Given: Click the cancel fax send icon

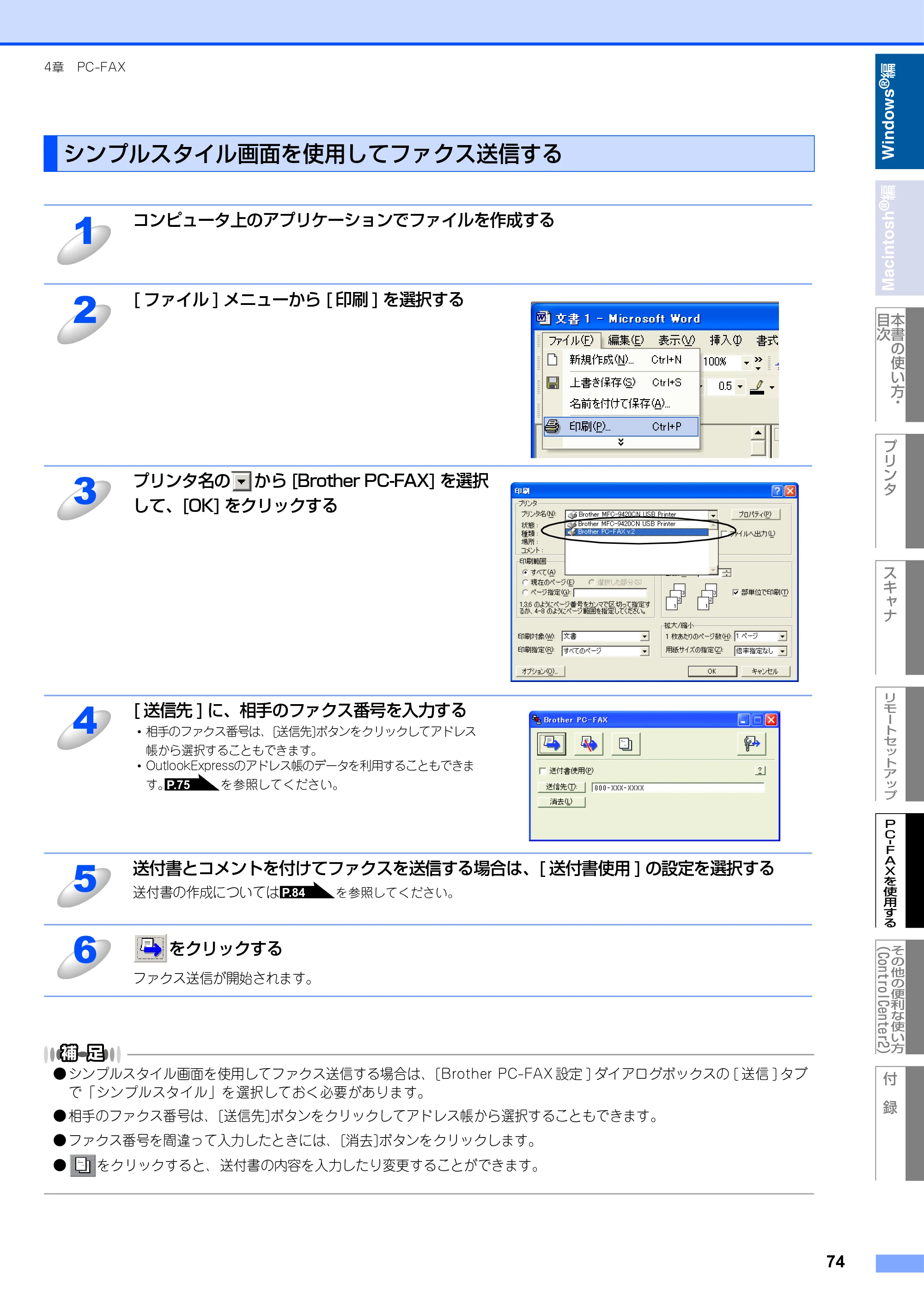Looking at the screenshot, I should [589, 744].
